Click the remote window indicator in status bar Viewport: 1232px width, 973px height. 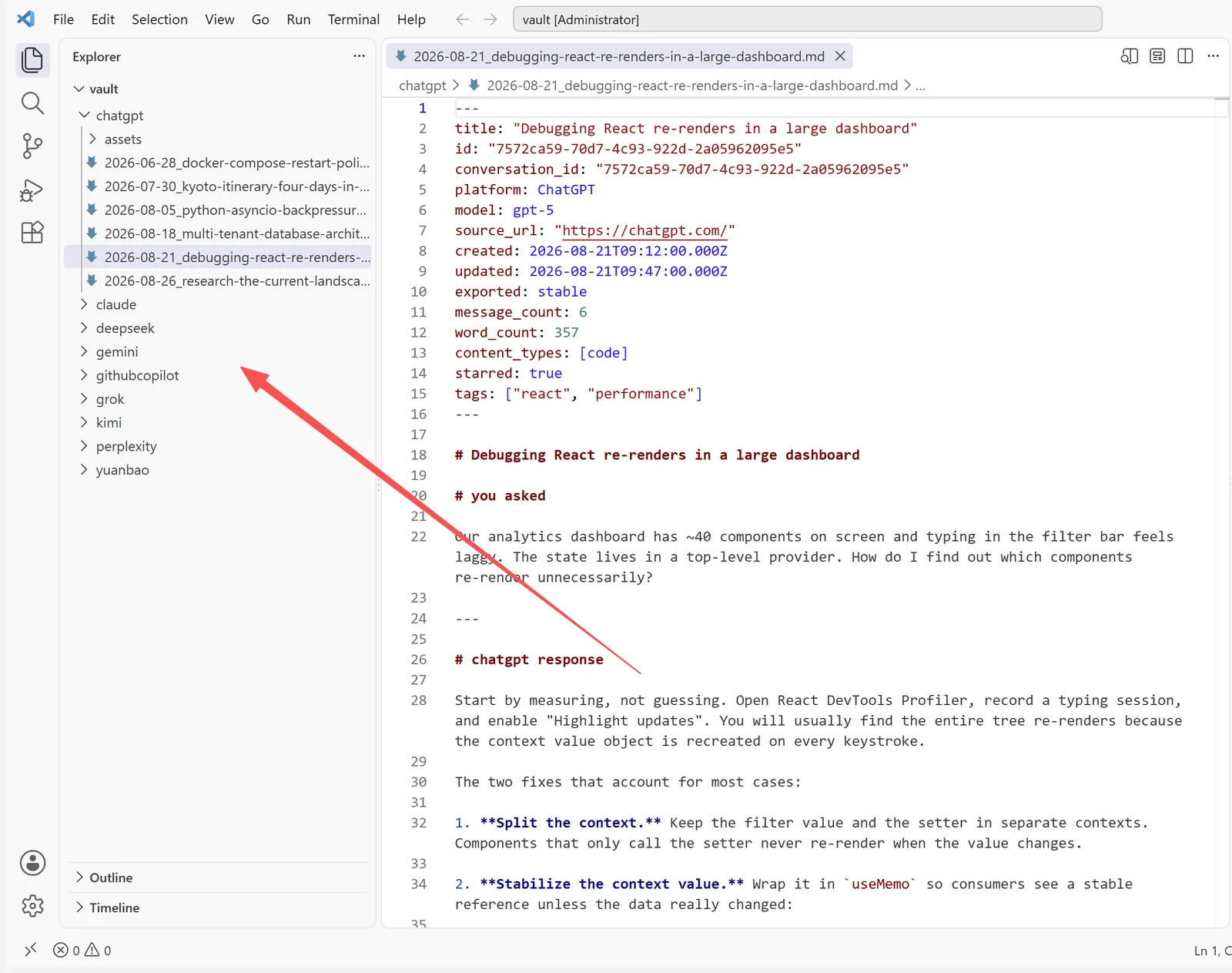[x=30, y=950]
